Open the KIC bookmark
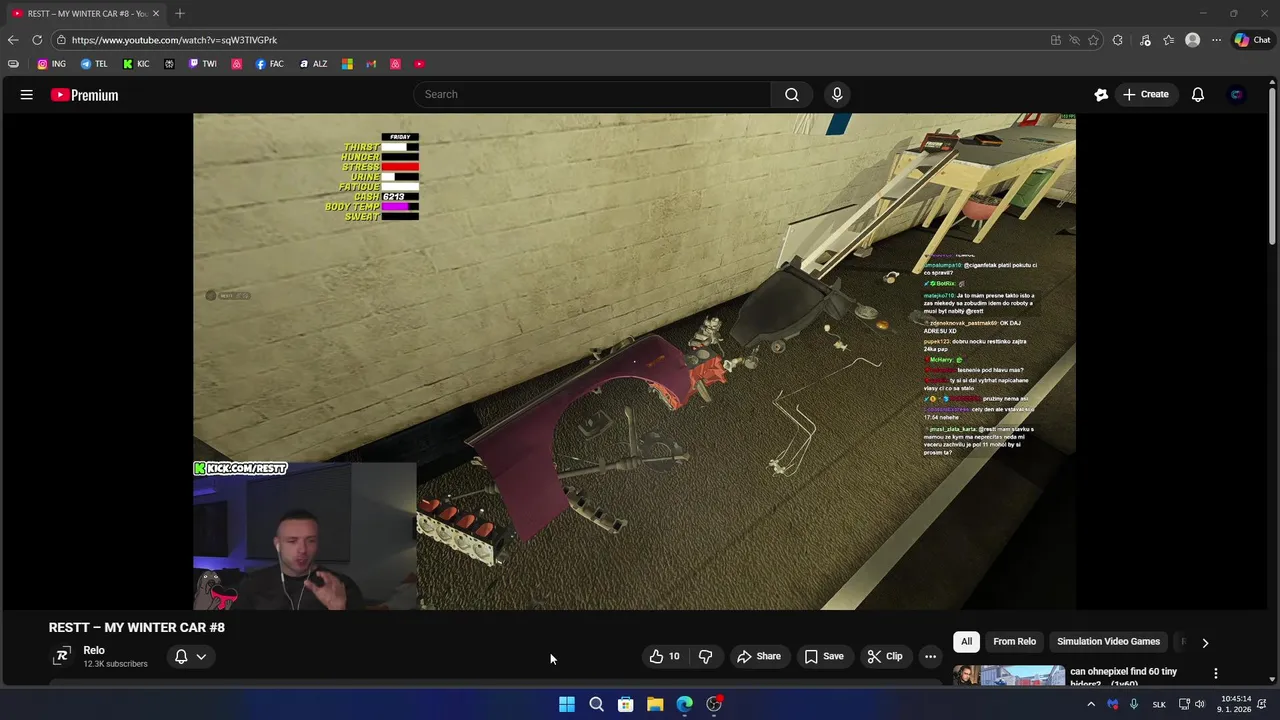The width and height of the screenshot is (1280, 720). pos(136,64)
